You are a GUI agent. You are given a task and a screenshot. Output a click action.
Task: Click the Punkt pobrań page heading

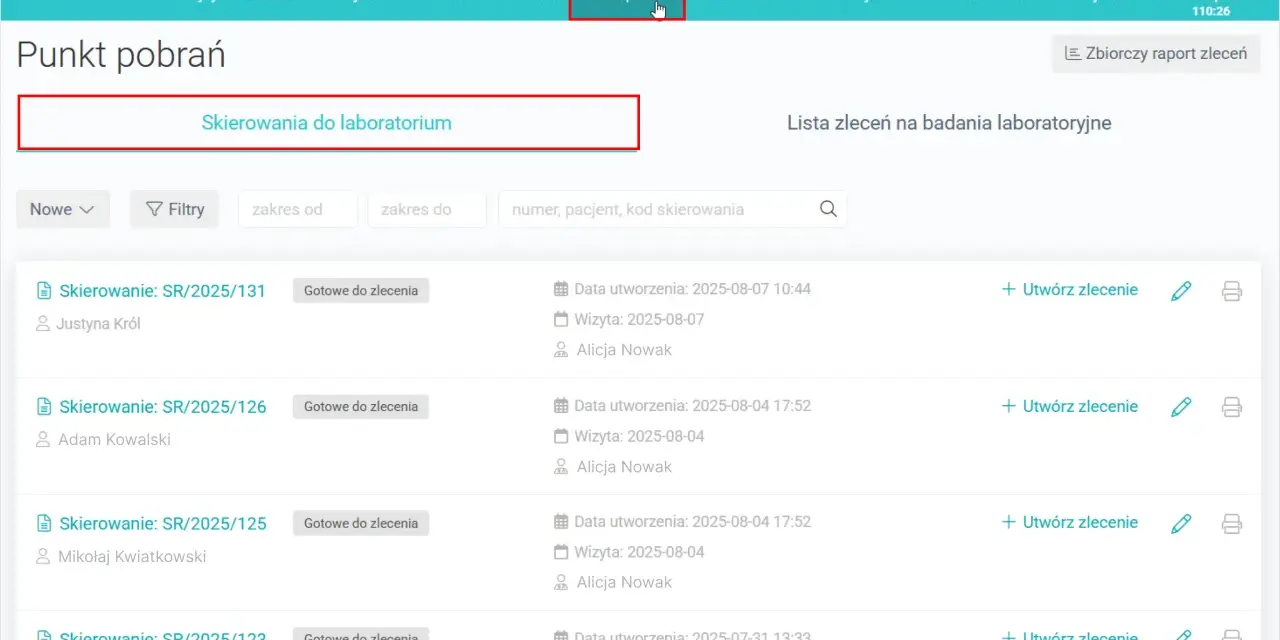pos(121,54)
